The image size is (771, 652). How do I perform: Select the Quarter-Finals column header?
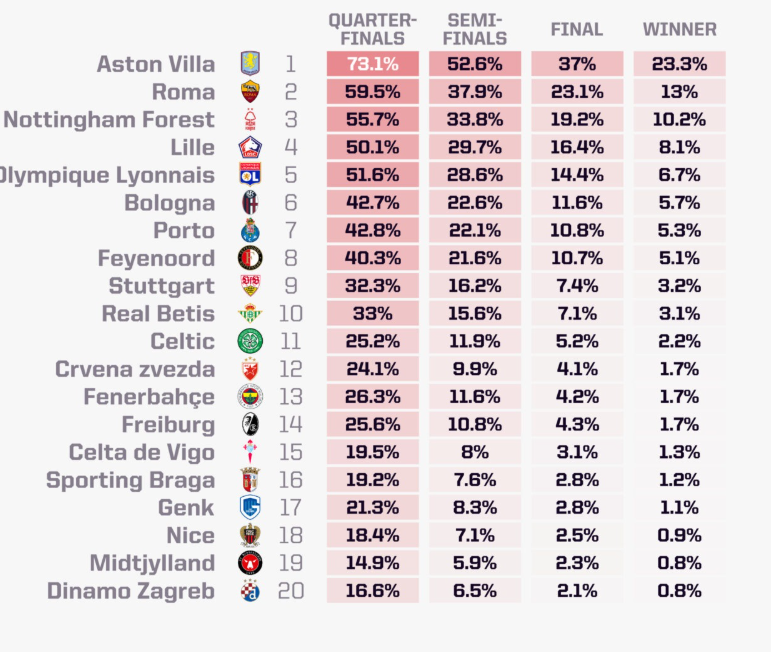[x=373, y=30]
